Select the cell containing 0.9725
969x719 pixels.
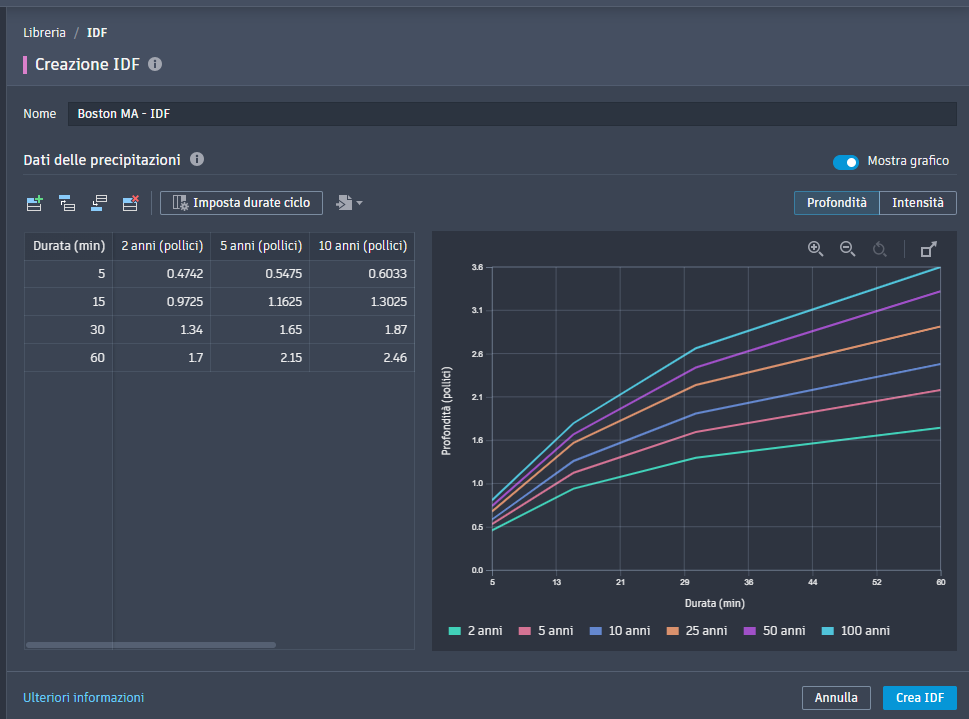(162, 302)
